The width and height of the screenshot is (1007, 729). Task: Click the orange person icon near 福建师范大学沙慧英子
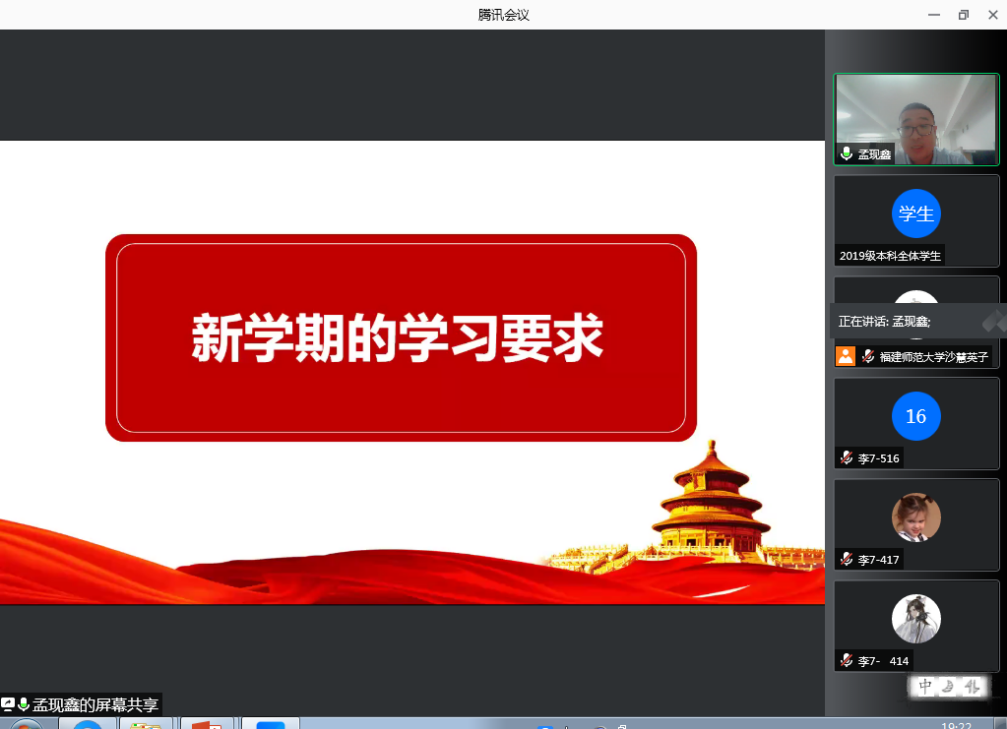[846, 356]
